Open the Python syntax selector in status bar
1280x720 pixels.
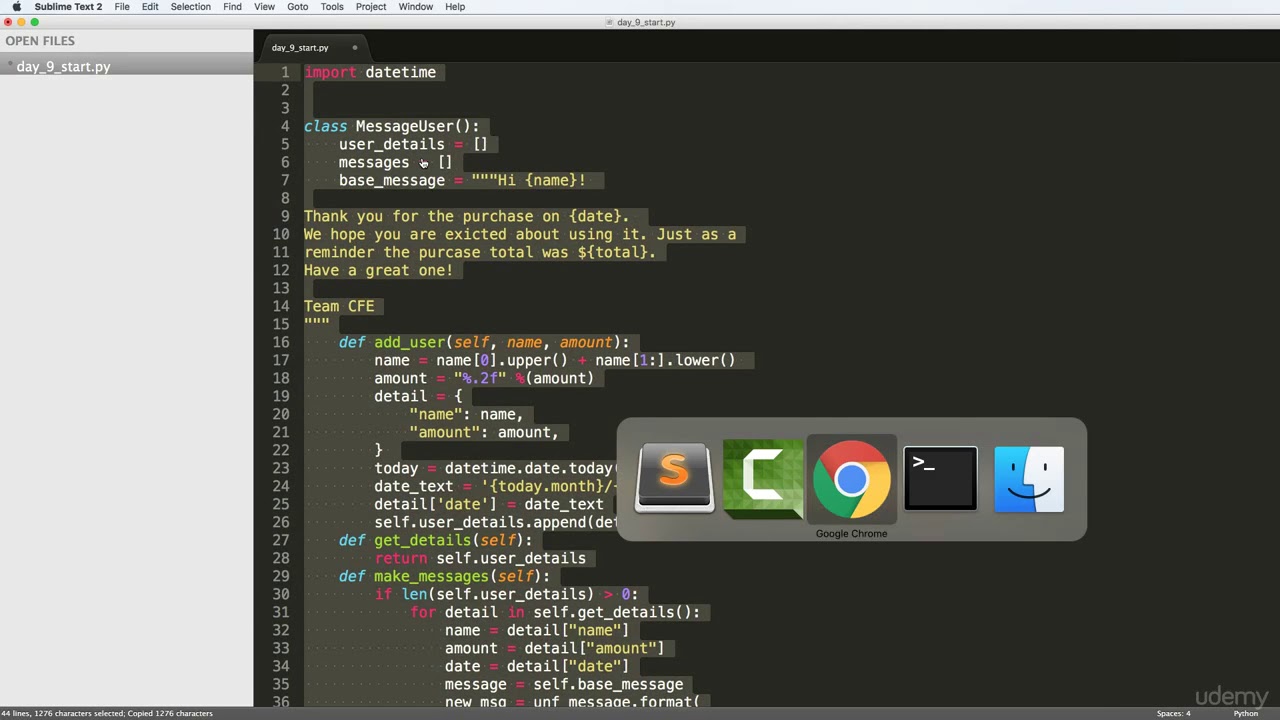(x=1245, y=713)
